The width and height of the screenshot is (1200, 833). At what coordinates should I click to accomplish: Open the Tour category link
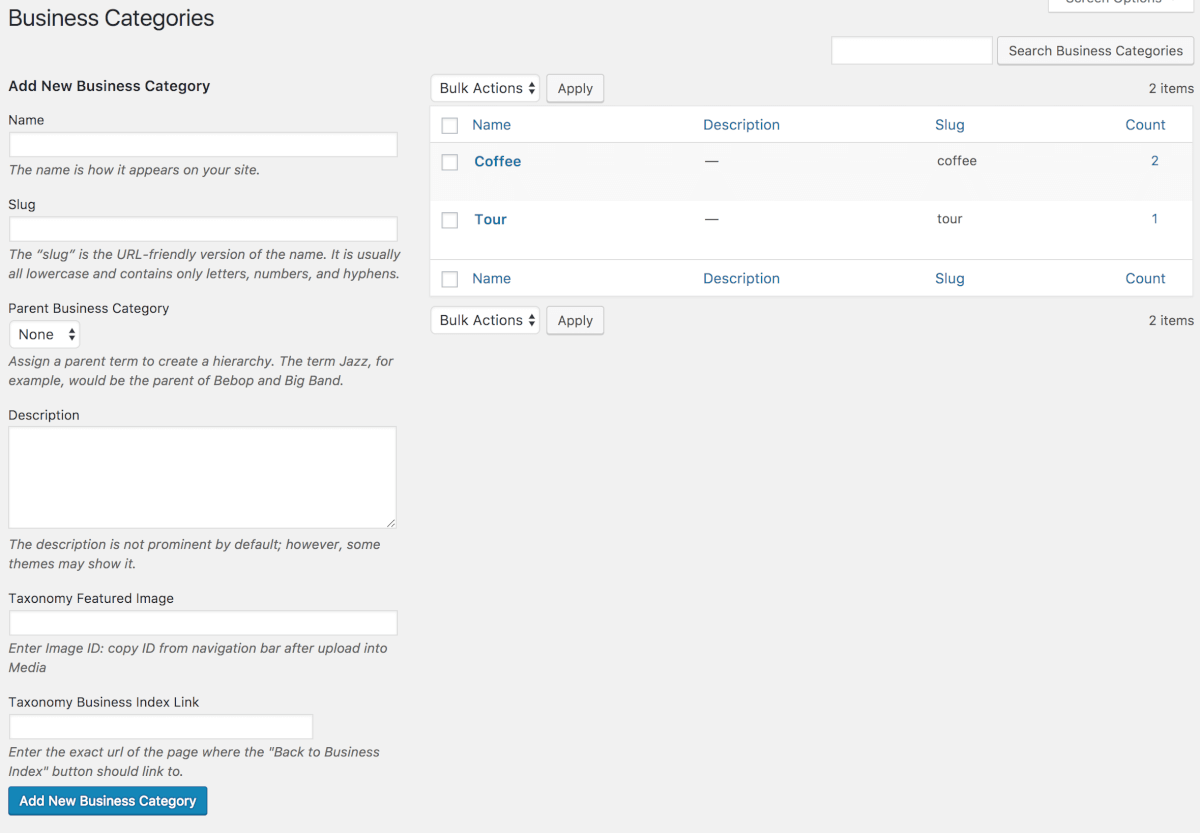click(x=490, y=219)
